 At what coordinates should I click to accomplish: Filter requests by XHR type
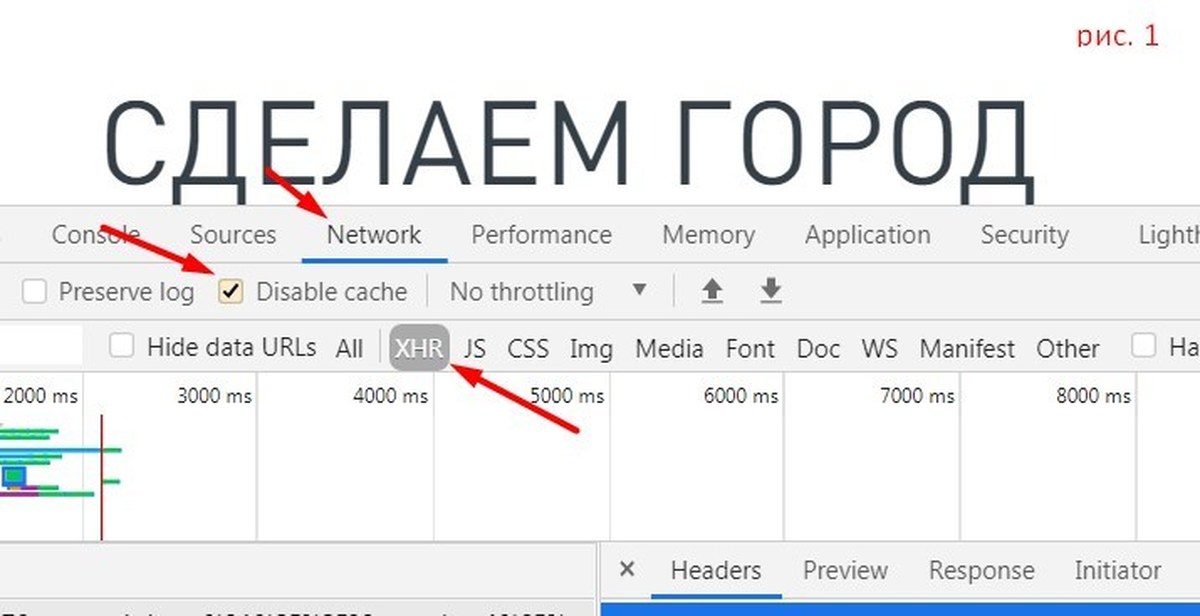pos(419,349)
